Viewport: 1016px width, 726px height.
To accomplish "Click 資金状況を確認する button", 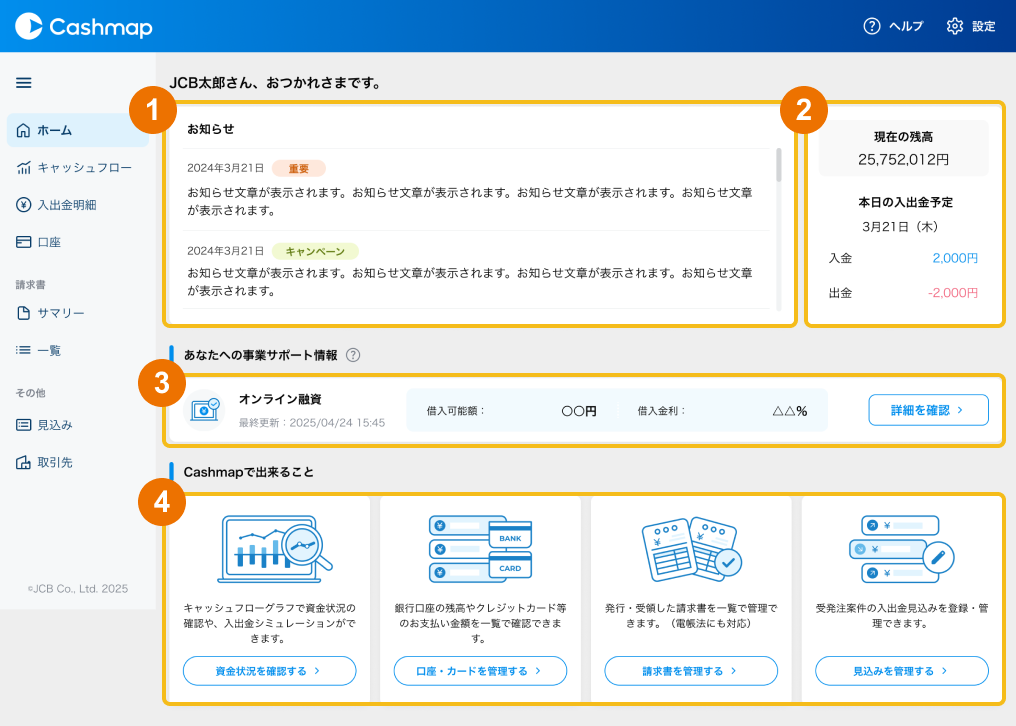I will (269, 671).
